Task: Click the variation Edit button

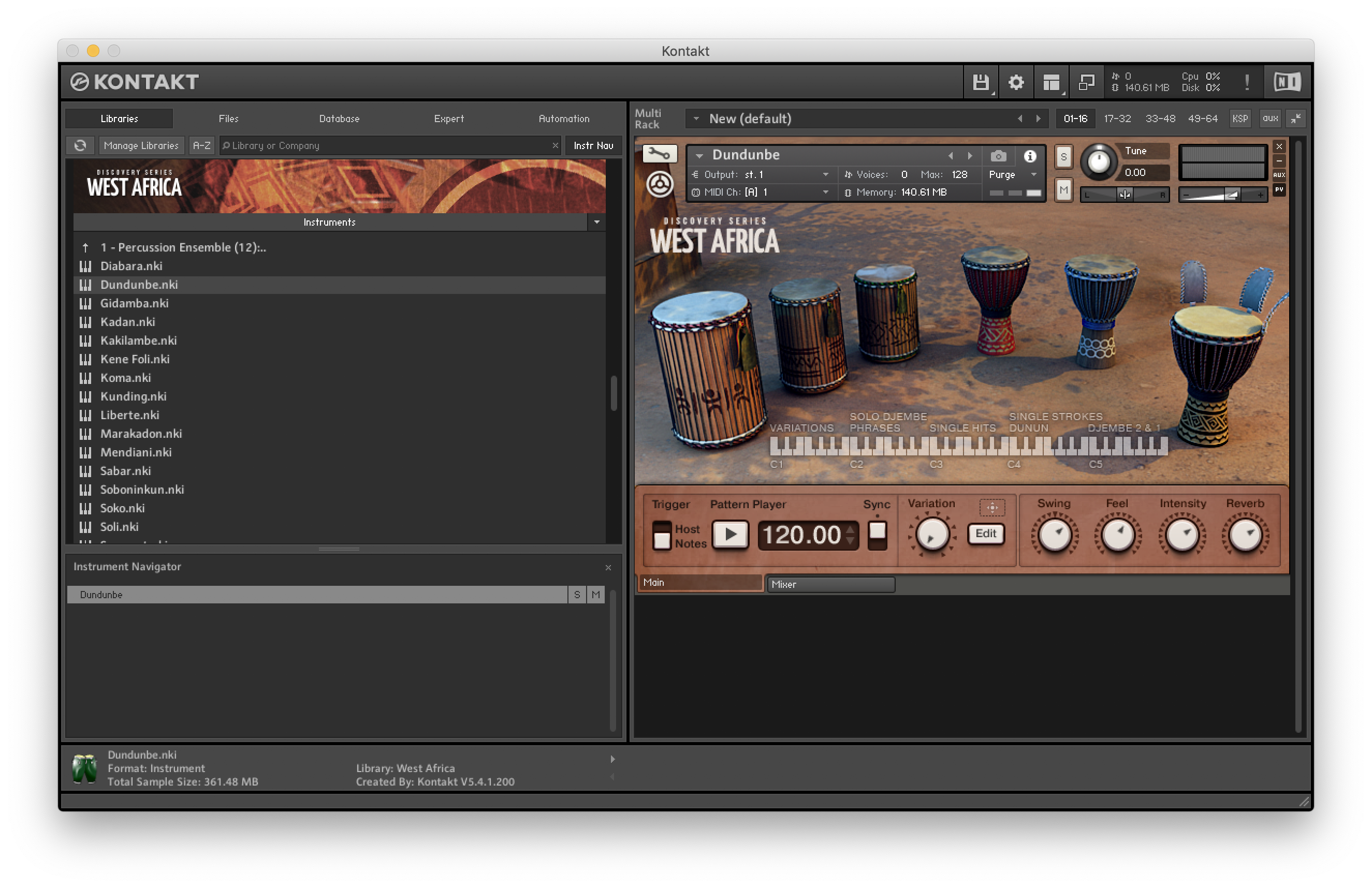Action: coord(985,534)
